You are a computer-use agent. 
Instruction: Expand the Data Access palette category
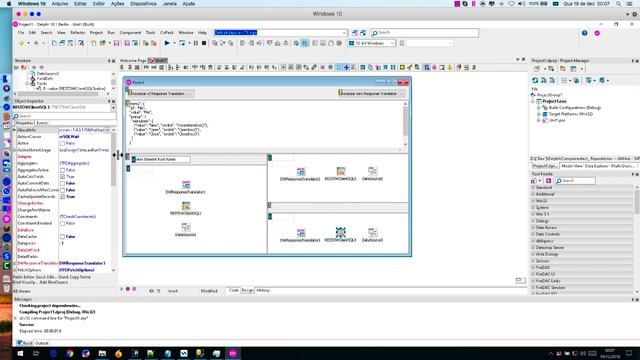coord(533,227)
